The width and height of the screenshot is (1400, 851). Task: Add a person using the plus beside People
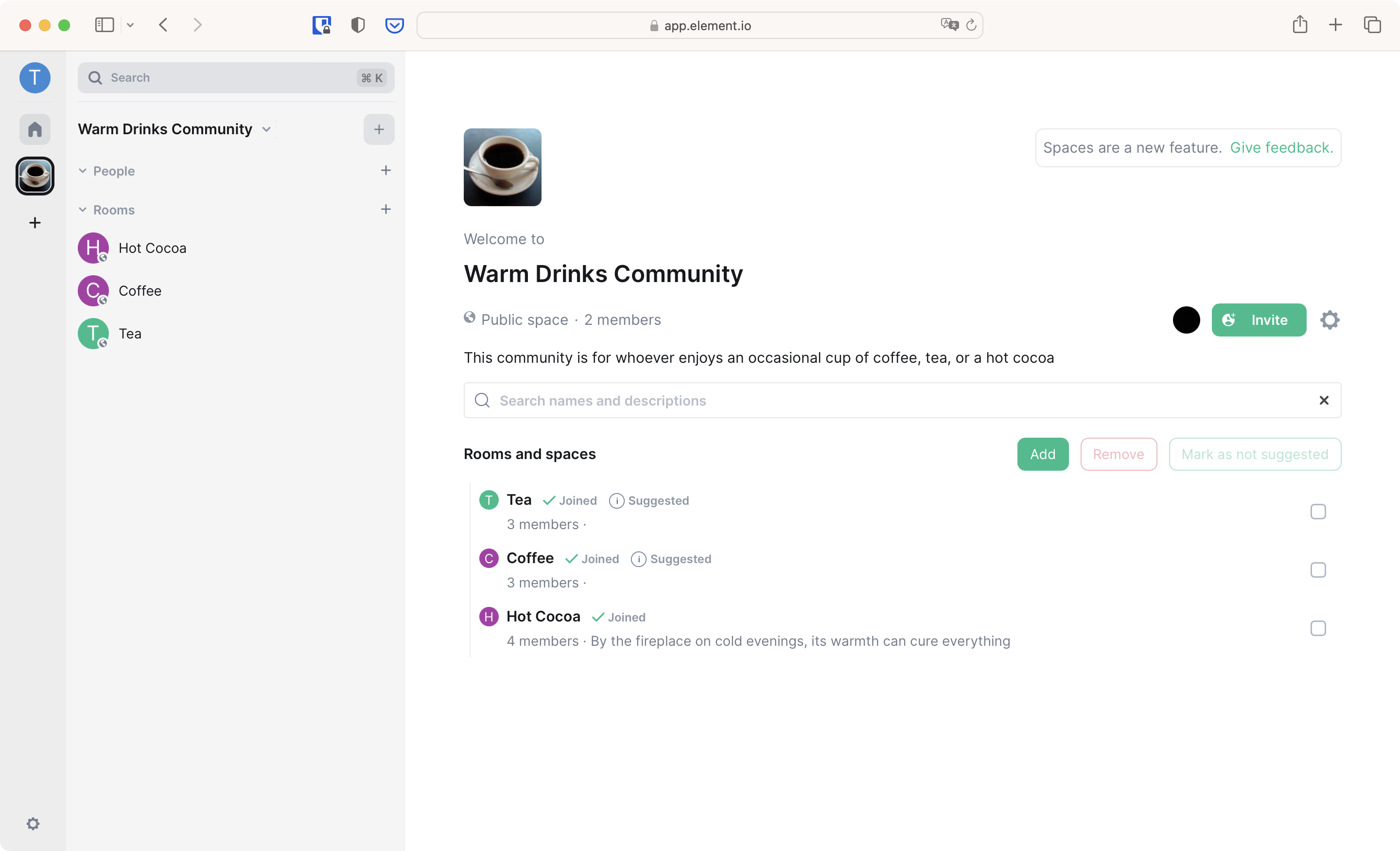[x=386, y=170]
